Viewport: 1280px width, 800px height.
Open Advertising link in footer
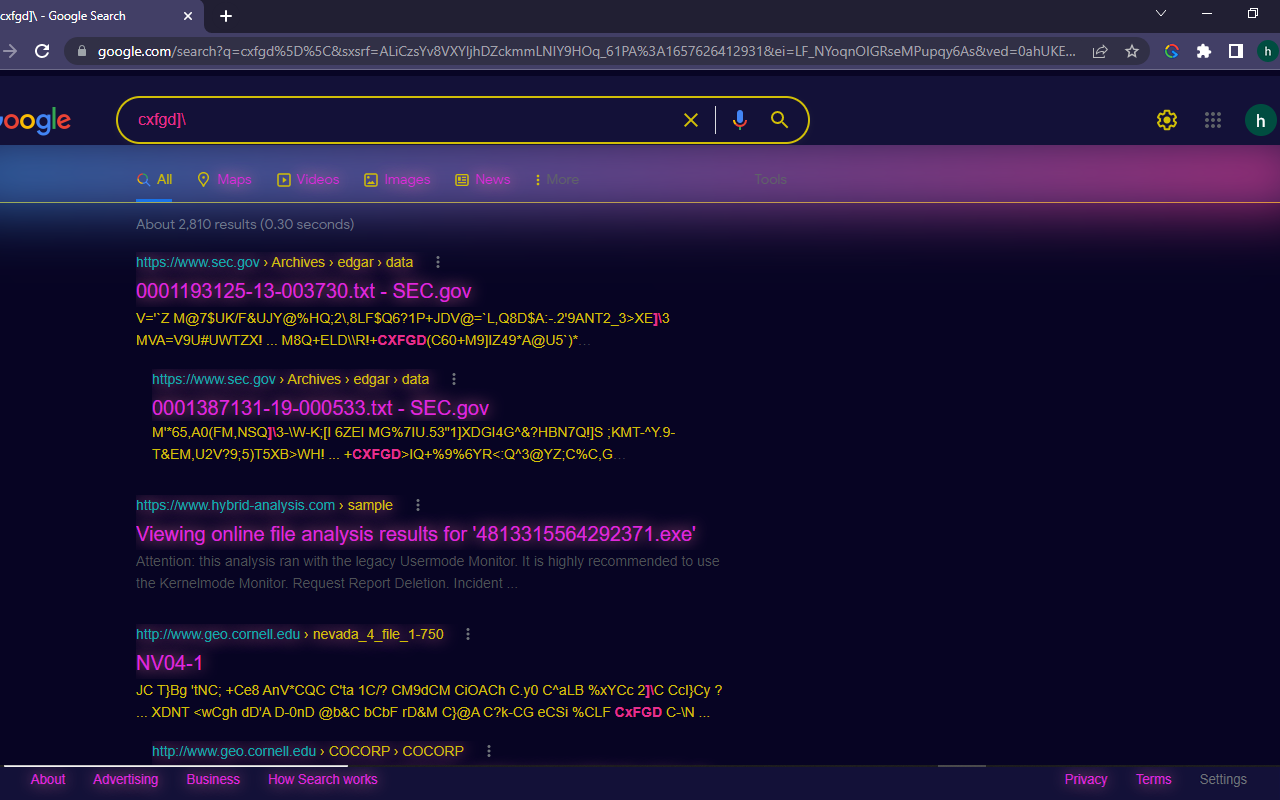coord(125,779)
